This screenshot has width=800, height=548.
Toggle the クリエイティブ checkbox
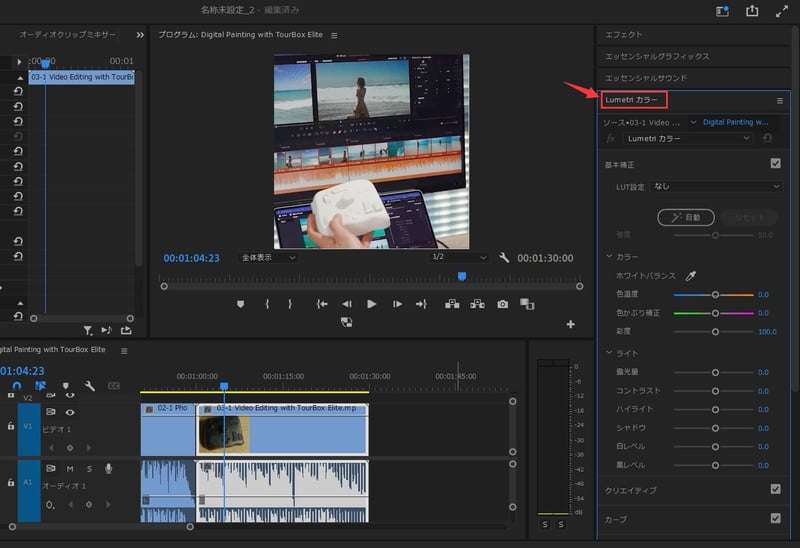point(775,489)
